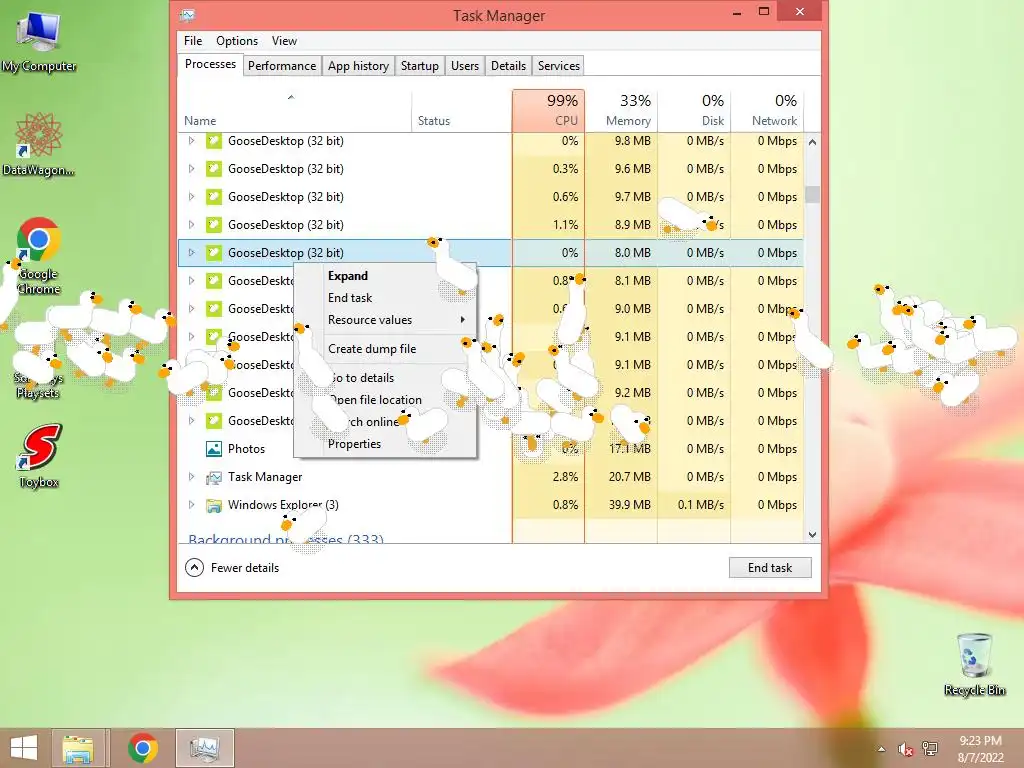This screenshot has width=1024, height=768.
Task: Sort by the Memory column header
Action: (x=621, y=111)
